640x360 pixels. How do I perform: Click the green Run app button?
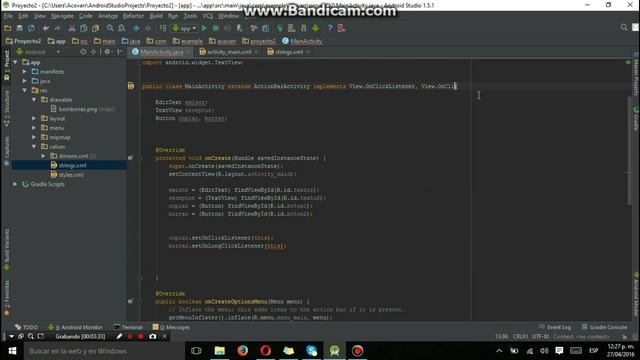pyautogui.click(x=204, y=28)
